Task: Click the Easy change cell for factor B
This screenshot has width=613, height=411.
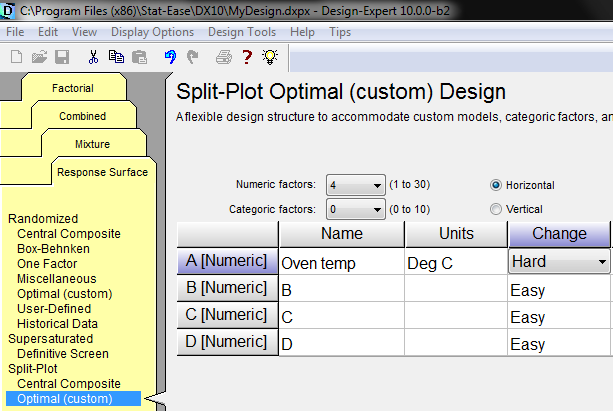Action: 559,289
